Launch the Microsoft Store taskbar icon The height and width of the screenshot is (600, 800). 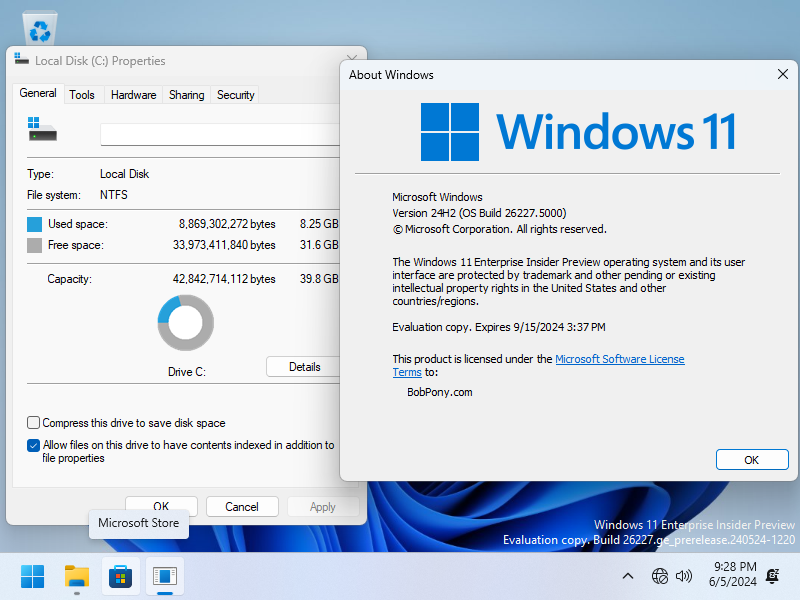pos(120,576)
